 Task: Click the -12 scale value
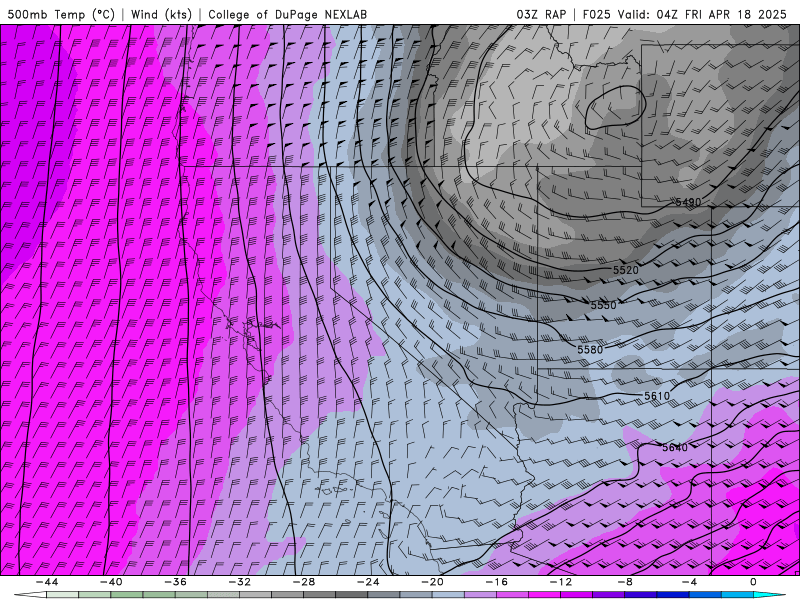coord(561,582)
